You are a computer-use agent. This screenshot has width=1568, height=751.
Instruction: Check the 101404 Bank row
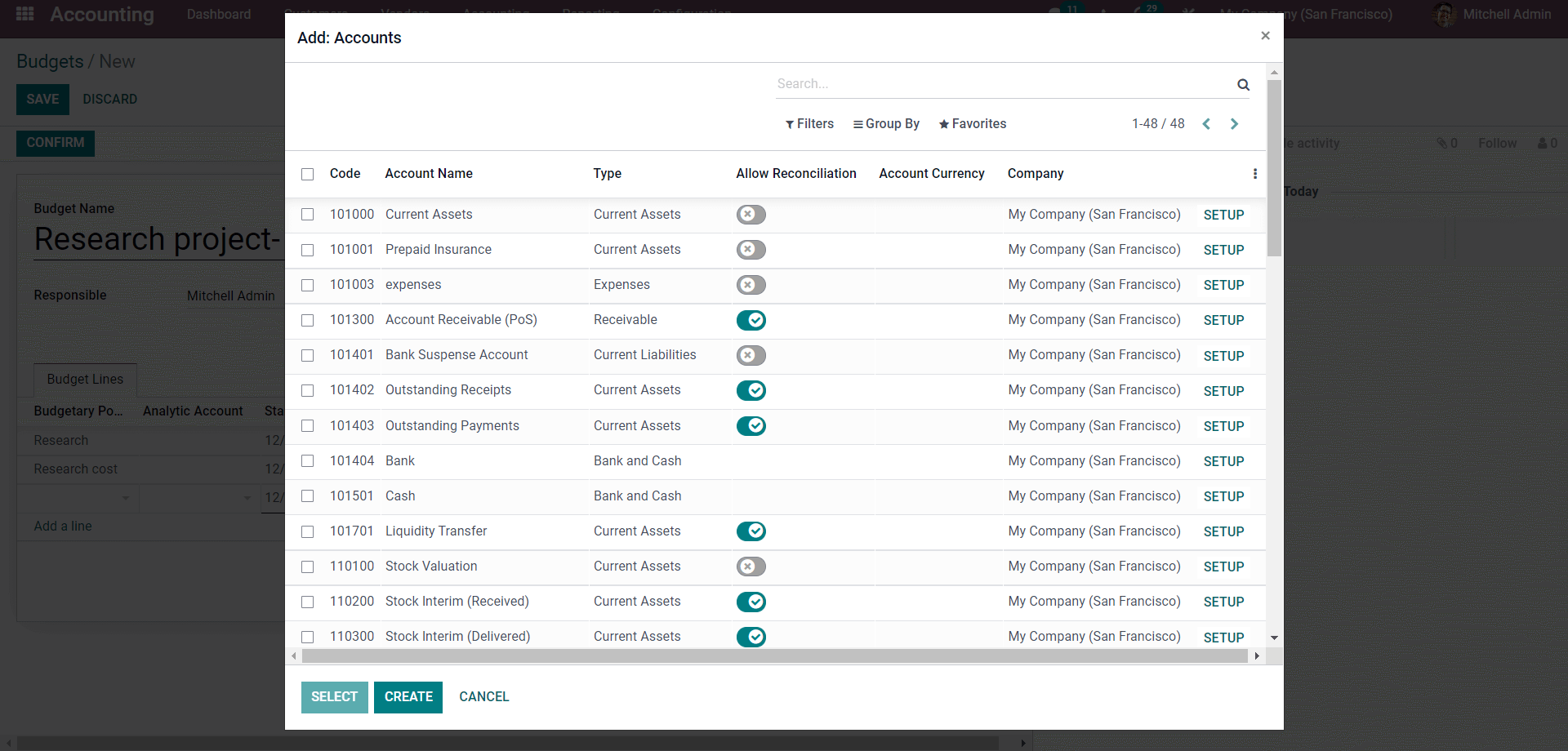click(307, 461)
